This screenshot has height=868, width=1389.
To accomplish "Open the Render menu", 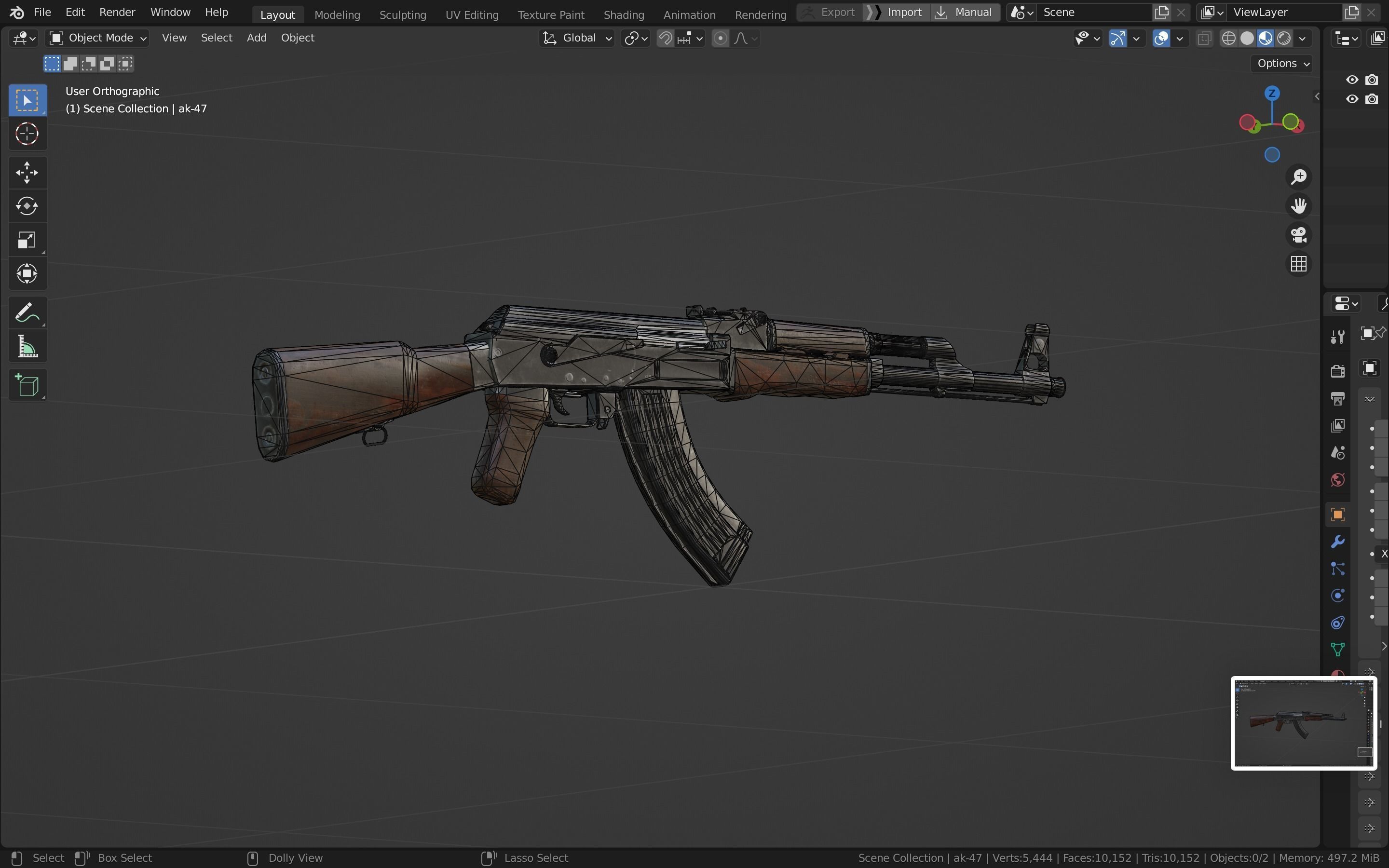I will 117,12.
